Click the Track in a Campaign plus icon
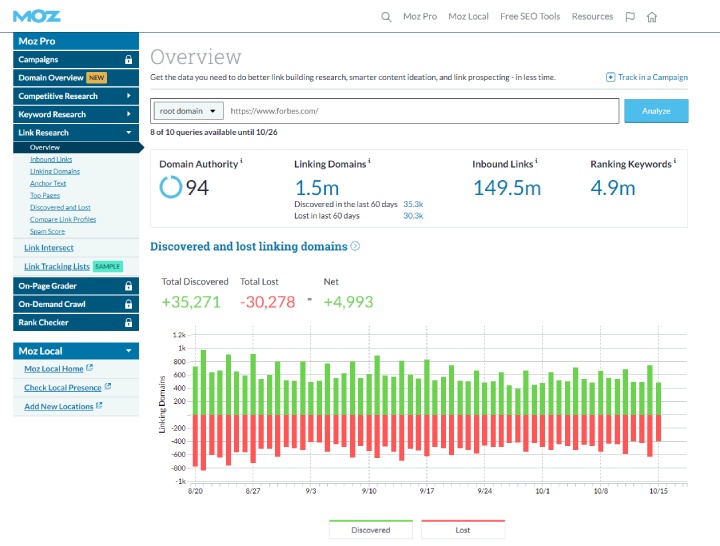Screen dimensions: 720x546 pos(610,77)
